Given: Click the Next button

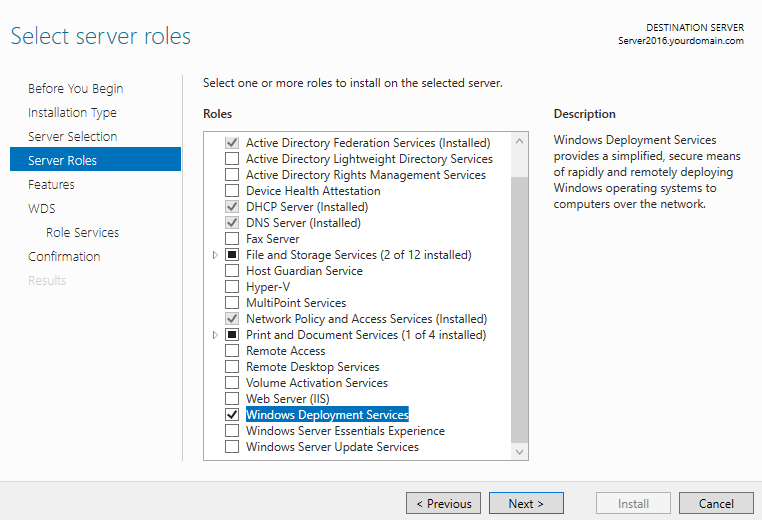Looking at the screenshot, I should pos(526,503).
